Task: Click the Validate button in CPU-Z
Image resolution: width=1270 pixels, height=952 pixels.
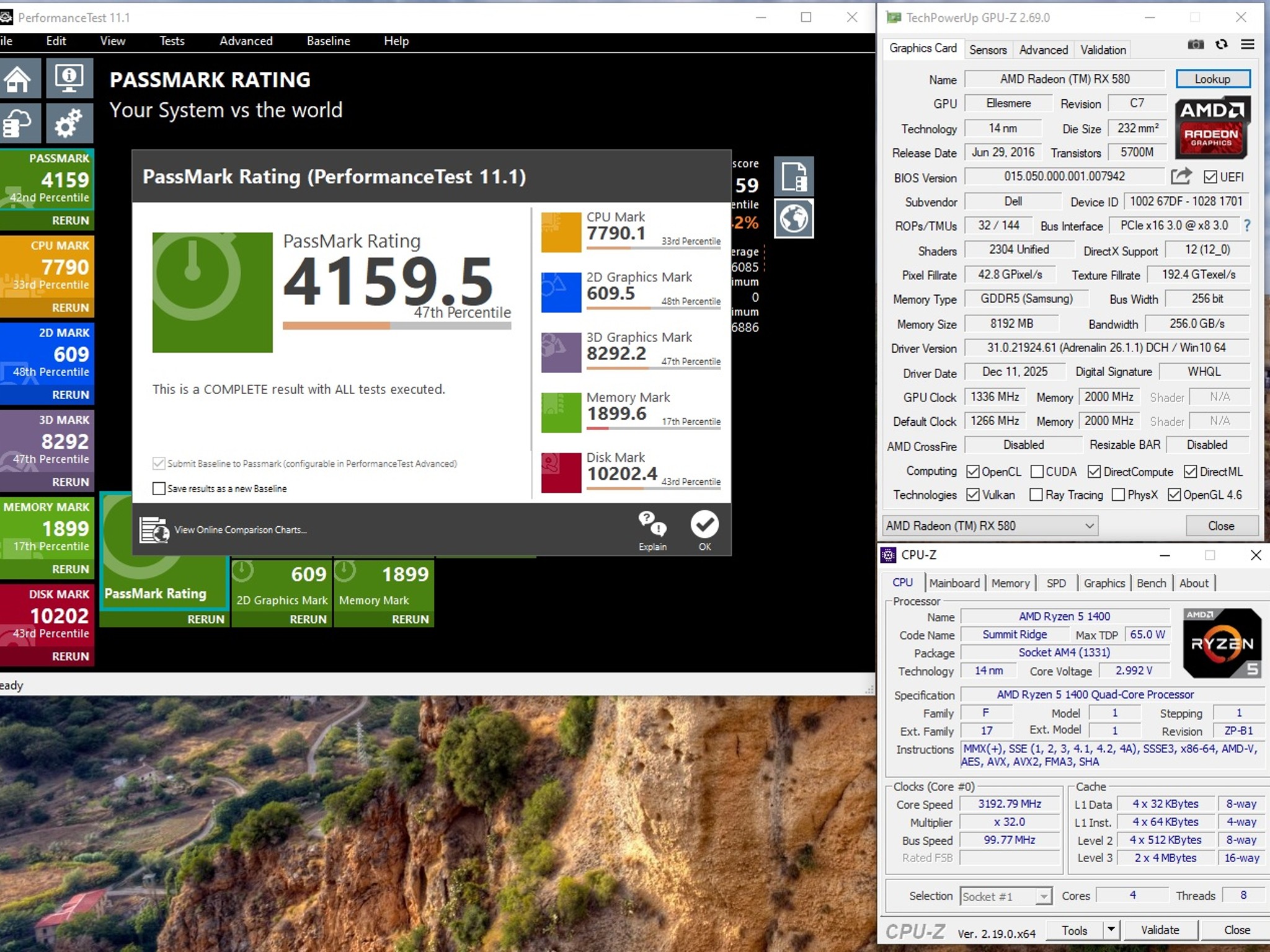Action: click(x=1160, y=930)
